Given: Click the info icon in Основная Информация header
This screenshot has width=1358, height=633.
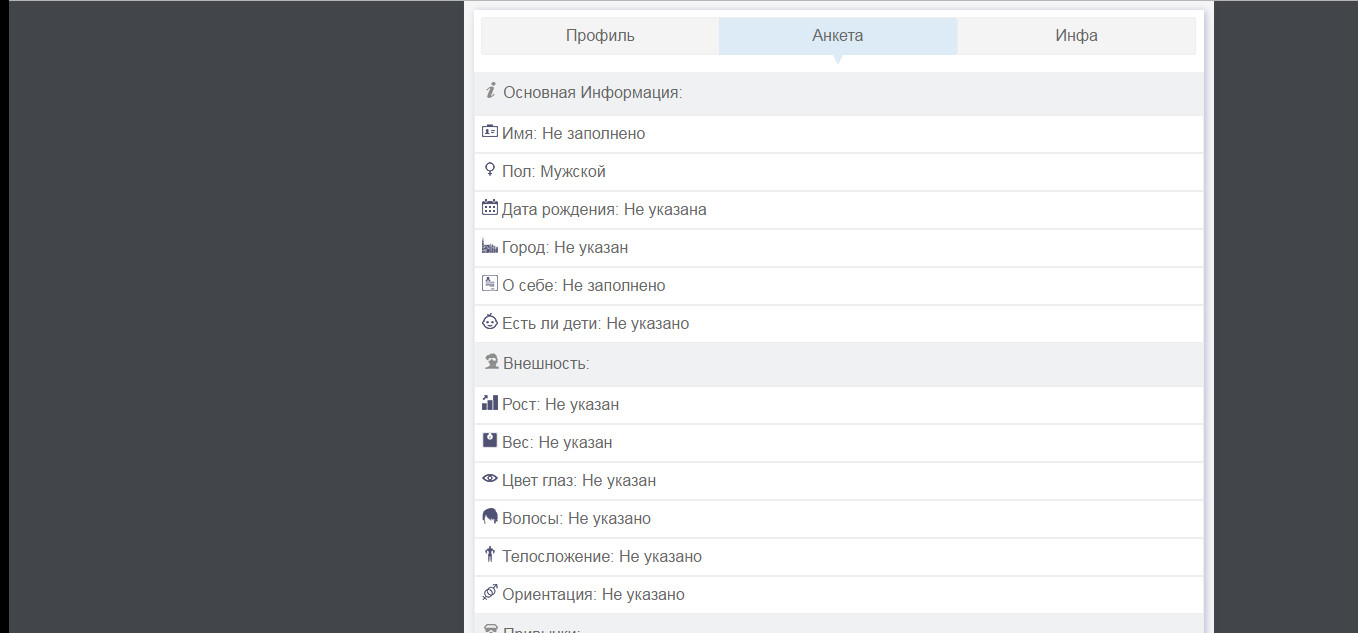Looking at the screenshot, I should [491, 92].
